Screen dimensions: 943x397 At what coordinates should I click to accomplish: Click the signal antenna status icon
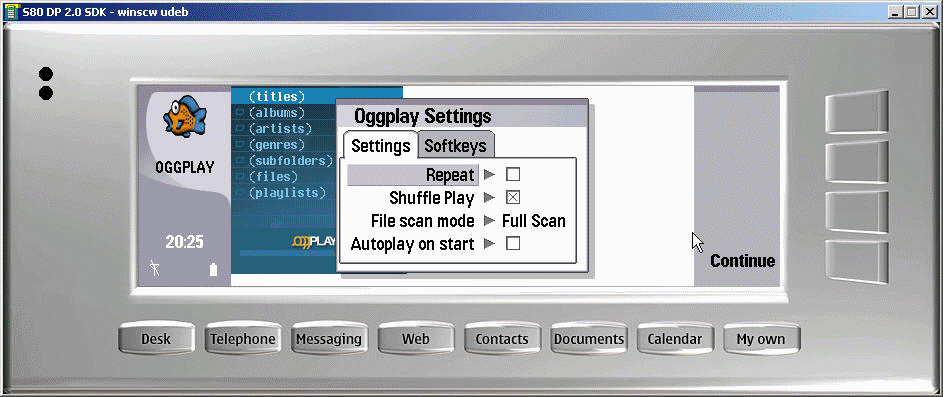[x=155, y=269]
